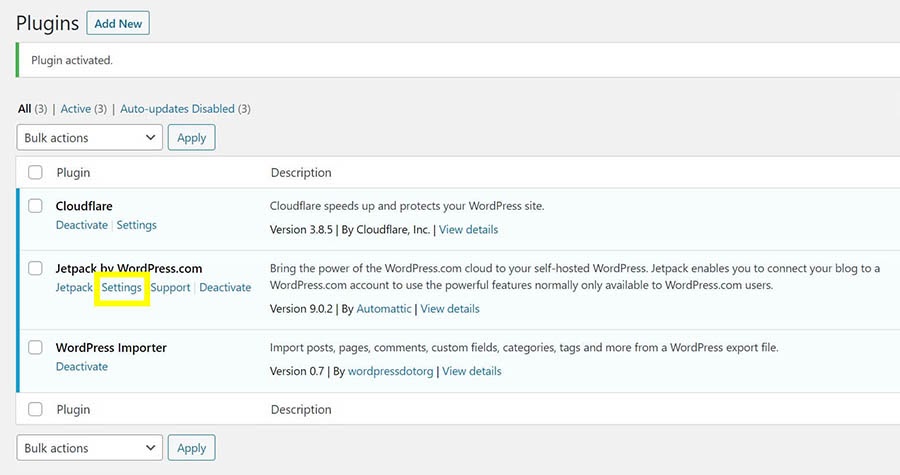
Task: Open the Jetpack link under Jetpack plugin
Action: [73, 287]
